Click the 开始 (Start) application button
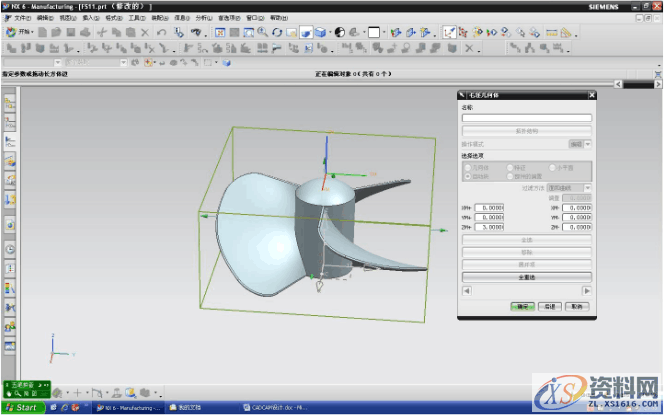 23,32
